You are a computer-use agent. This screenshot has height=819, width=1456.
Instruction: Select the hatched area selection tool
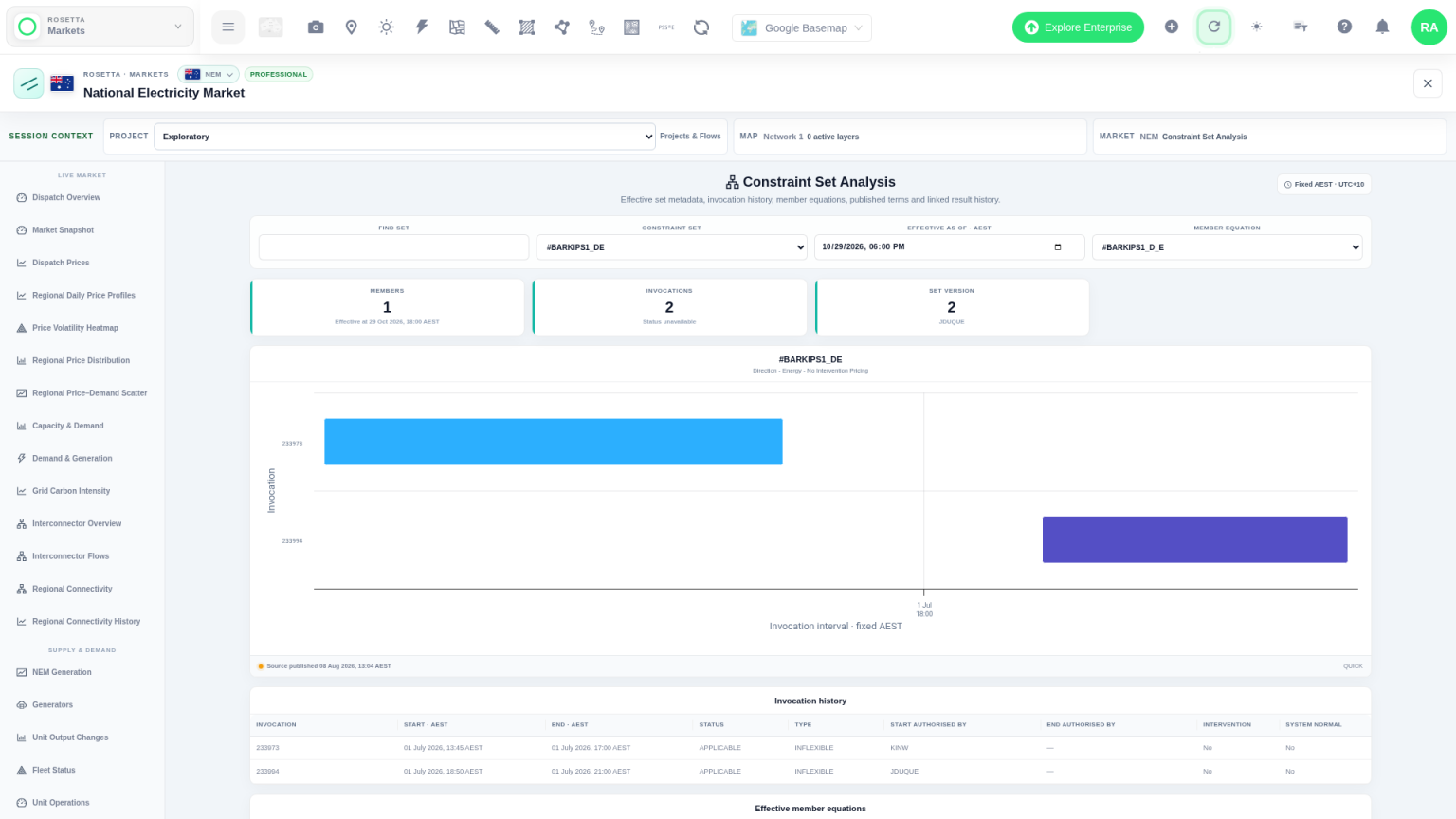[527, 27]
